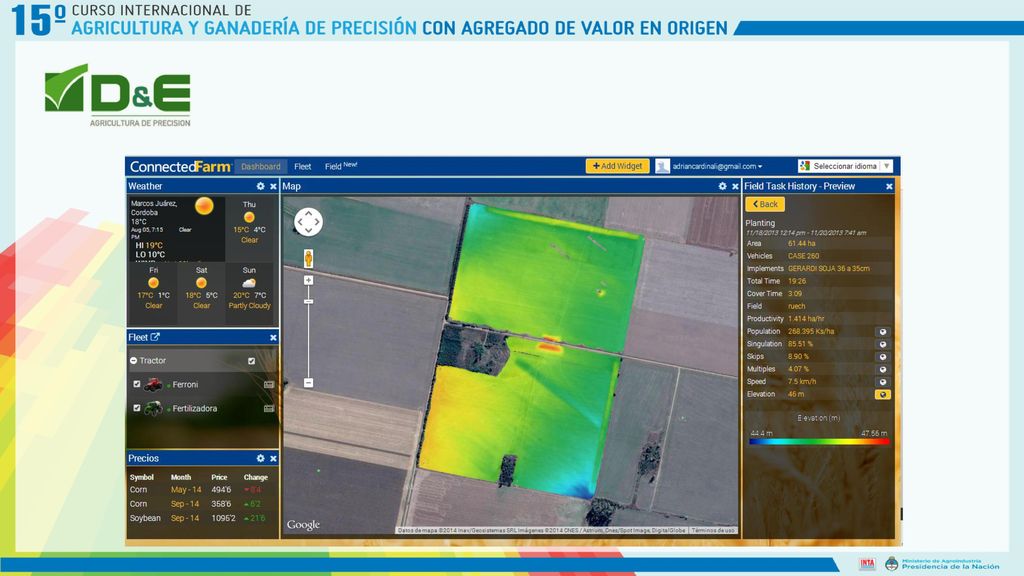Open Seleccionar idioma language dropdown
1024x576 pixels.
pyautogui.click(x=846, y=166)
